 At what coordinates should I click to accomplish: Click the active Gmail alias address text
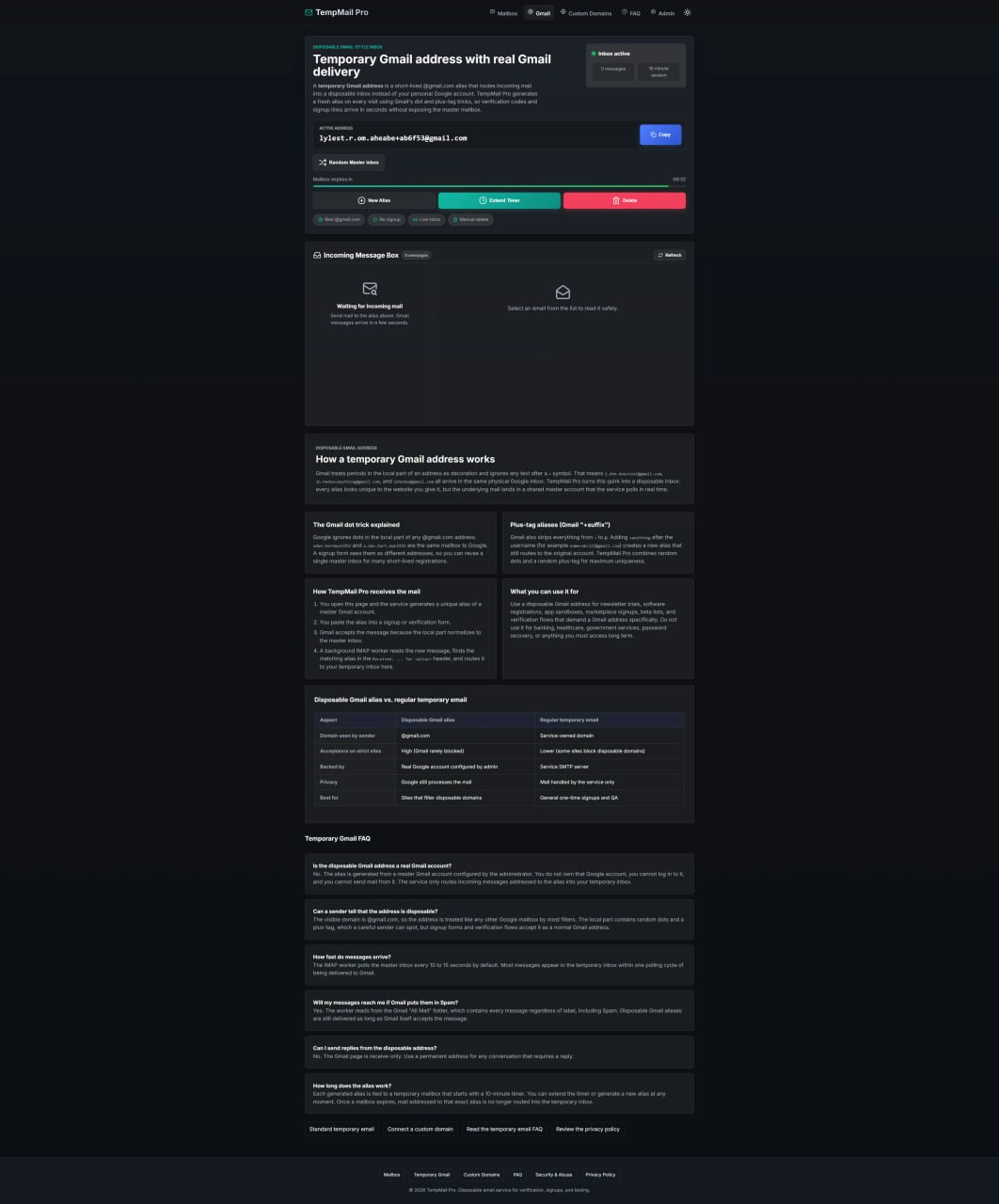393,138
